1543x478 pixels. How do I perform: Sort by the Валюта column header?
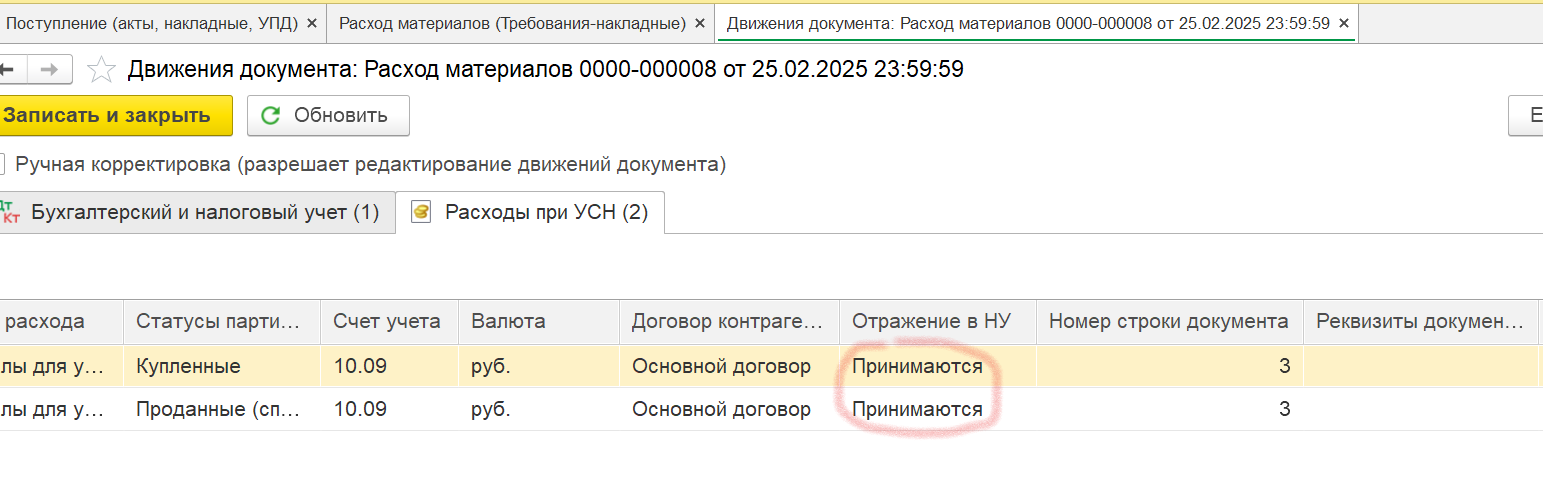pyautogui.click(x=508, y=322)
